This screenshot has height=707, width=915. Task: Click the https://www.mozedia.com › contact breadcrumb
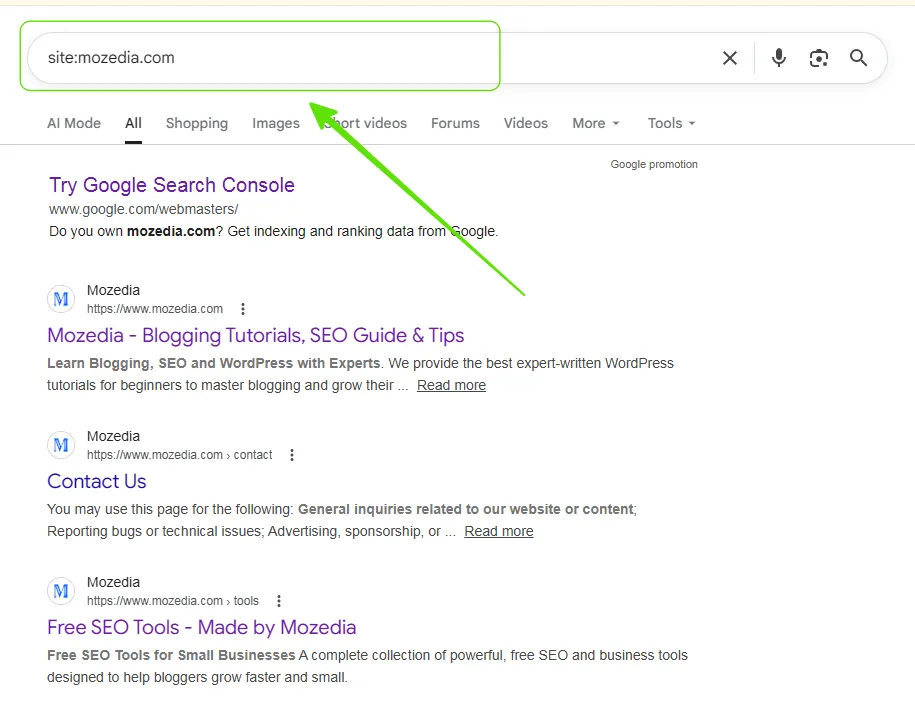tap(179, 455)
